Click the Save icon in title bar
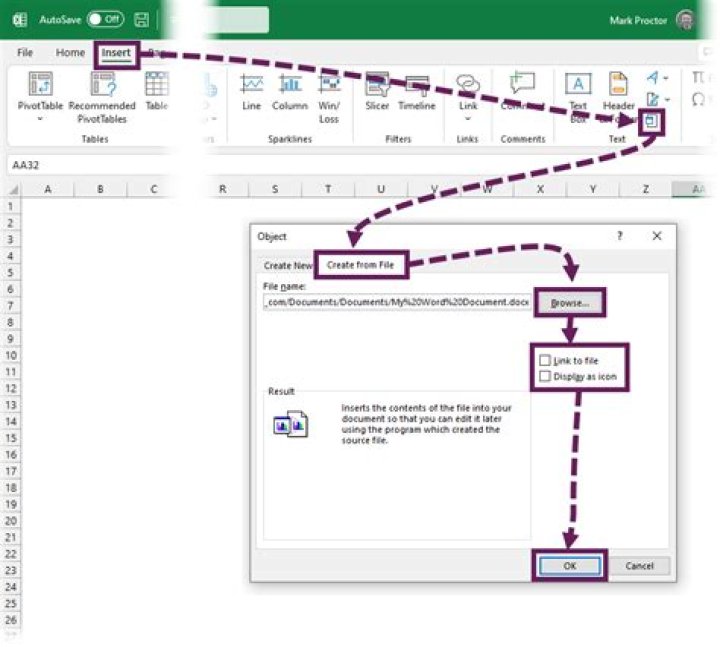This screenshot has height=647, width=720. pyautogui.click(x=141, y=20)
